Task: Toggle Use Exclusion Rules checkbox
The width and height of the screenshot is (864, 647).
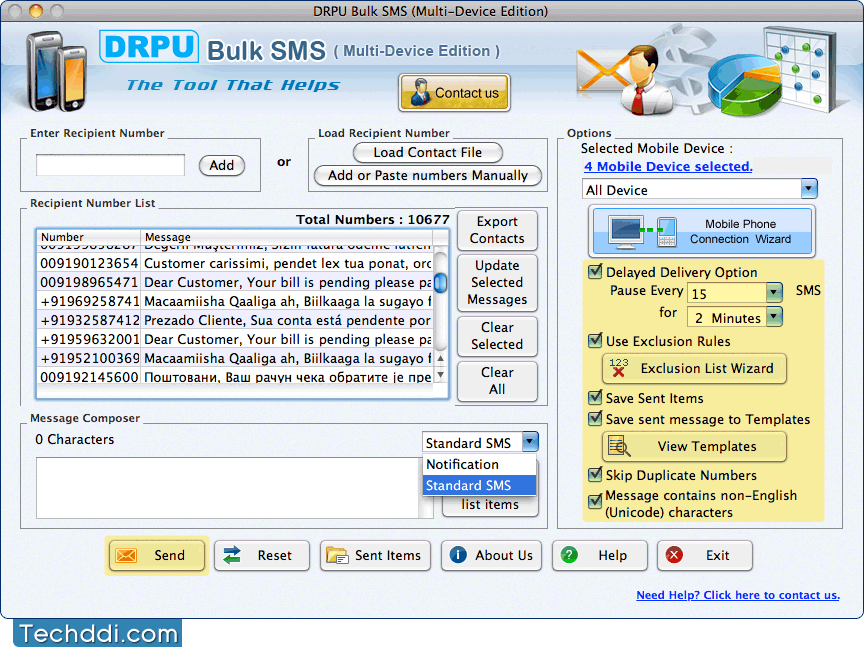Action: pyautogui.click(x=595, y=340)
